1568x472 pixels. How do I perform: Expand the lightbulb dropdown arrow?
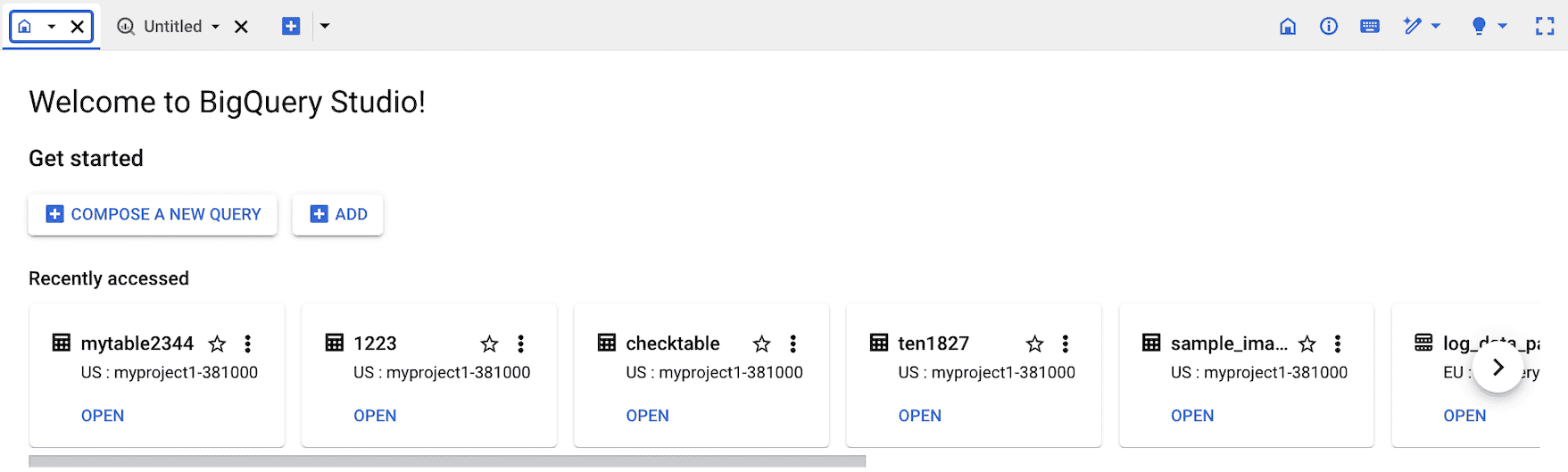click(1503, 27)
